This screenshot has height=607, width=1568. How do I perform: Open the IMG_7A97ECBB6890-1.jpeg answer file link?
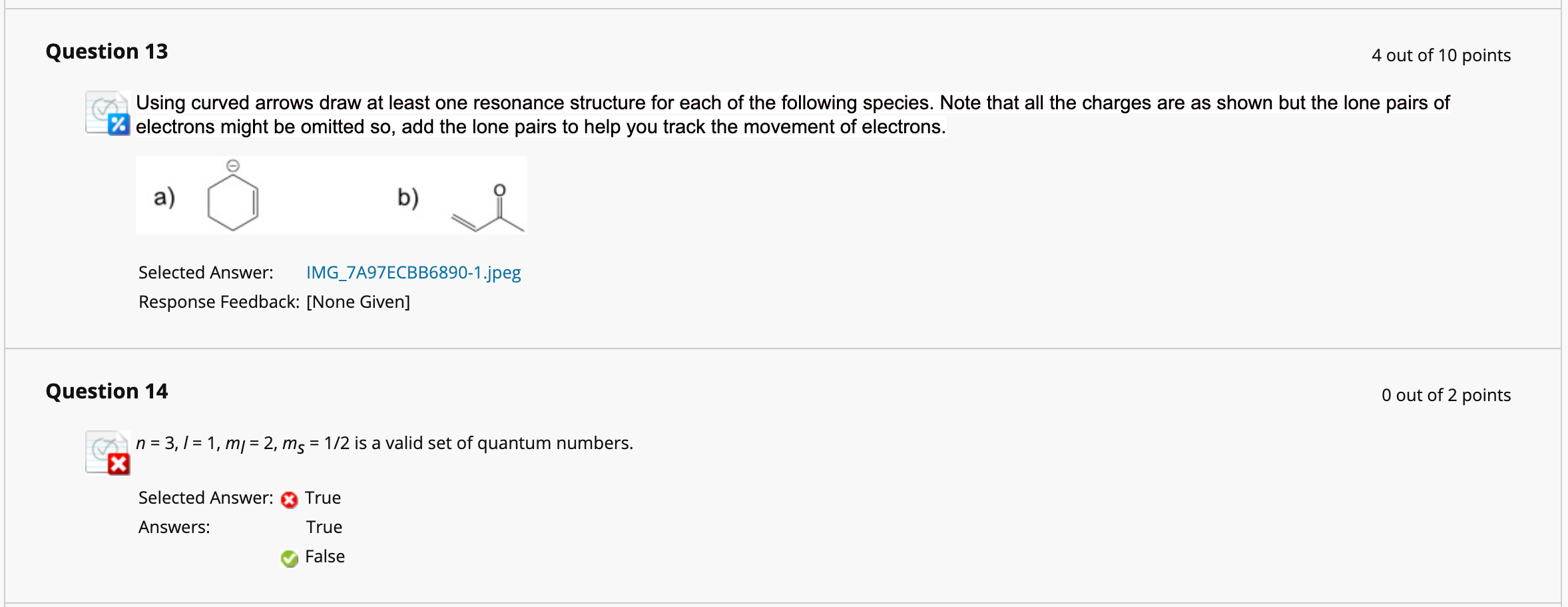(413, 273)
